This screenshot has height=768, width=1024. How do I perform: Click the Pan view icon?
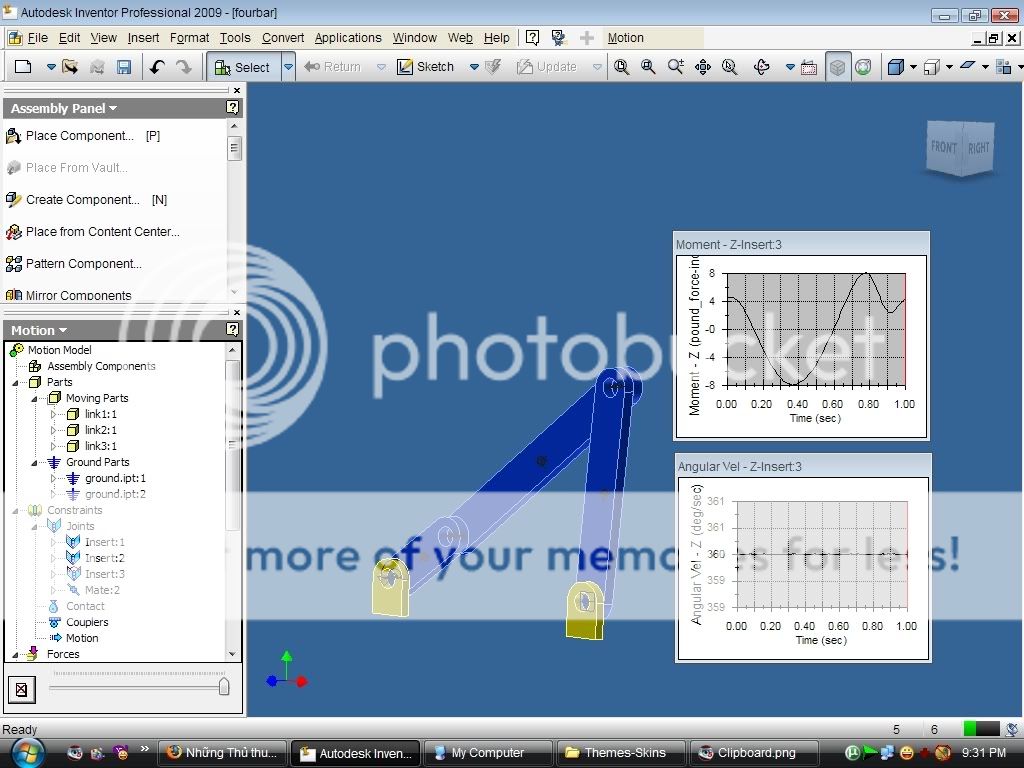[x=703, y=67]
